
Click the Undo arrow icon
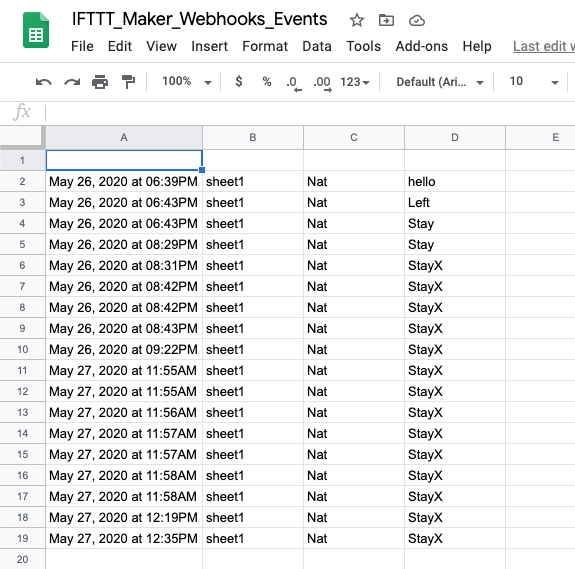coord(44,82)
